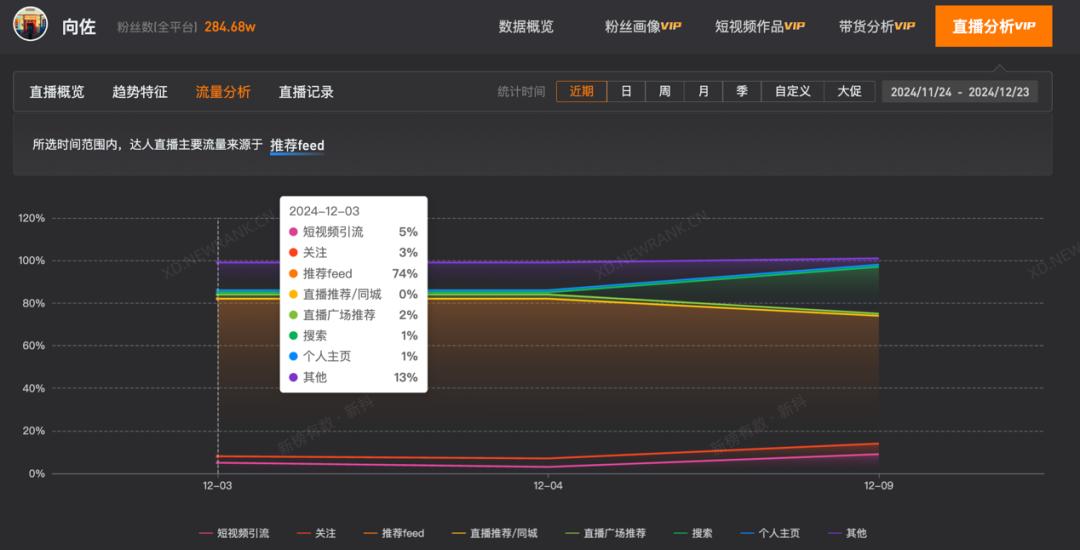Toggle 短视频引流 series in legend
Screen dimensions: 1080x550
point(235,534)
